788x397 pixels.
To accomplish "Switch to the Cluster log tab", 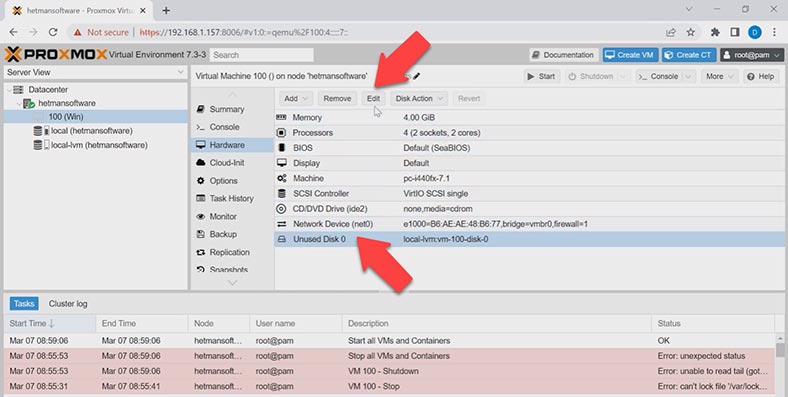I will click(68, 304).
